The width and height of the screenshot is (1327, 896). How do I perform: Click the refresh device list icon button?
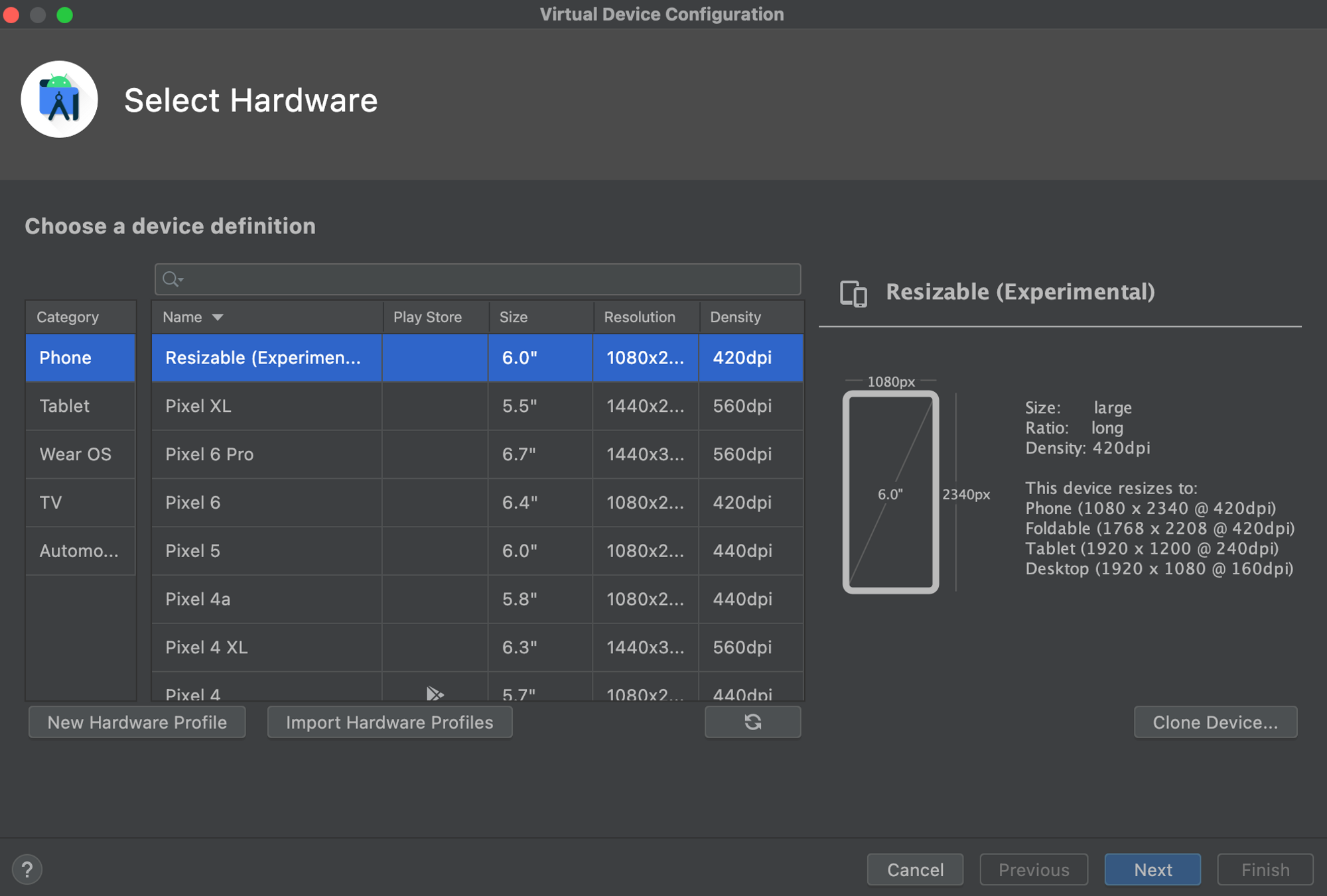pos(752,722)
